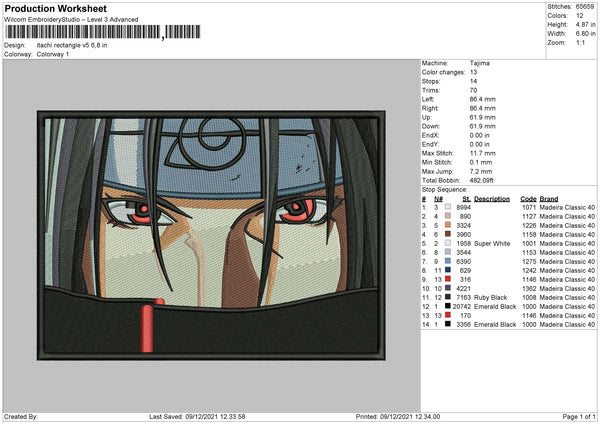Image resolution: width=600 pixels, height=424 pixels.
Task: Click the 'Printed: 09/12/2021 12.34.00' timestamp
Action: click(x=398, y=416)
